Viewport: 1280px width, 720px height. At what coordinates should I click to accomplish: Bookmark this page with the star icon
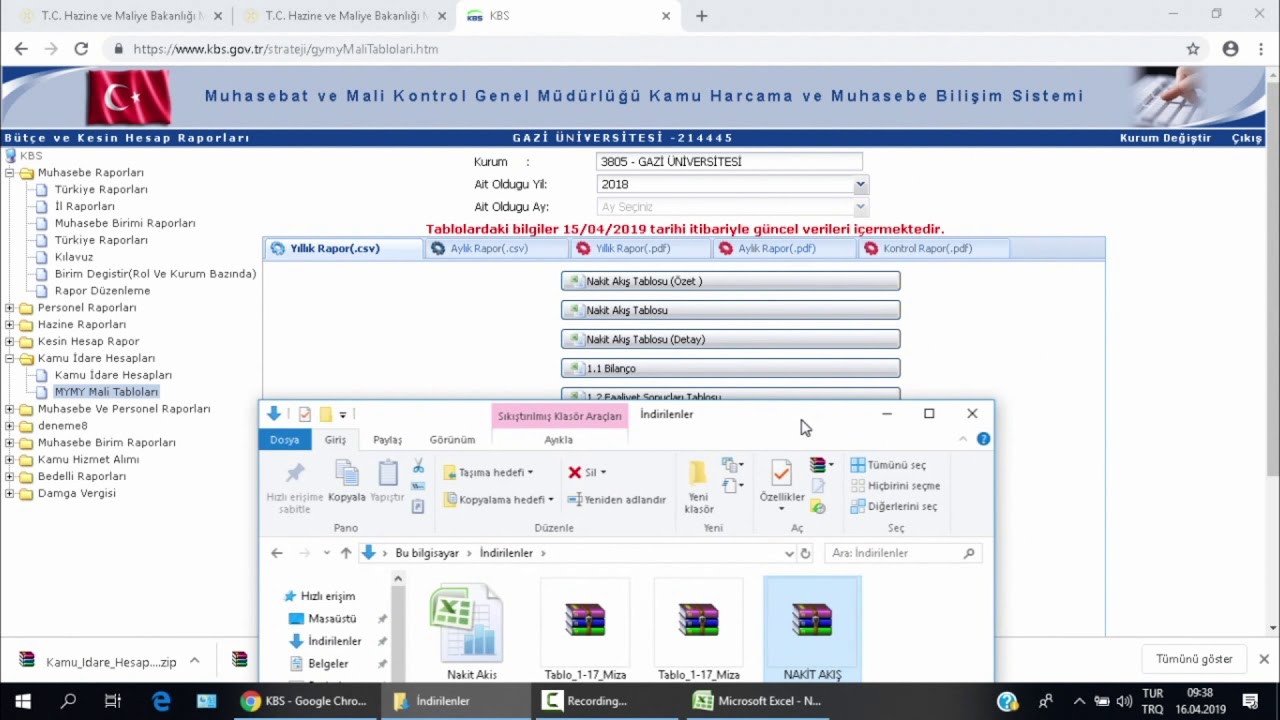click(1193, 48)
